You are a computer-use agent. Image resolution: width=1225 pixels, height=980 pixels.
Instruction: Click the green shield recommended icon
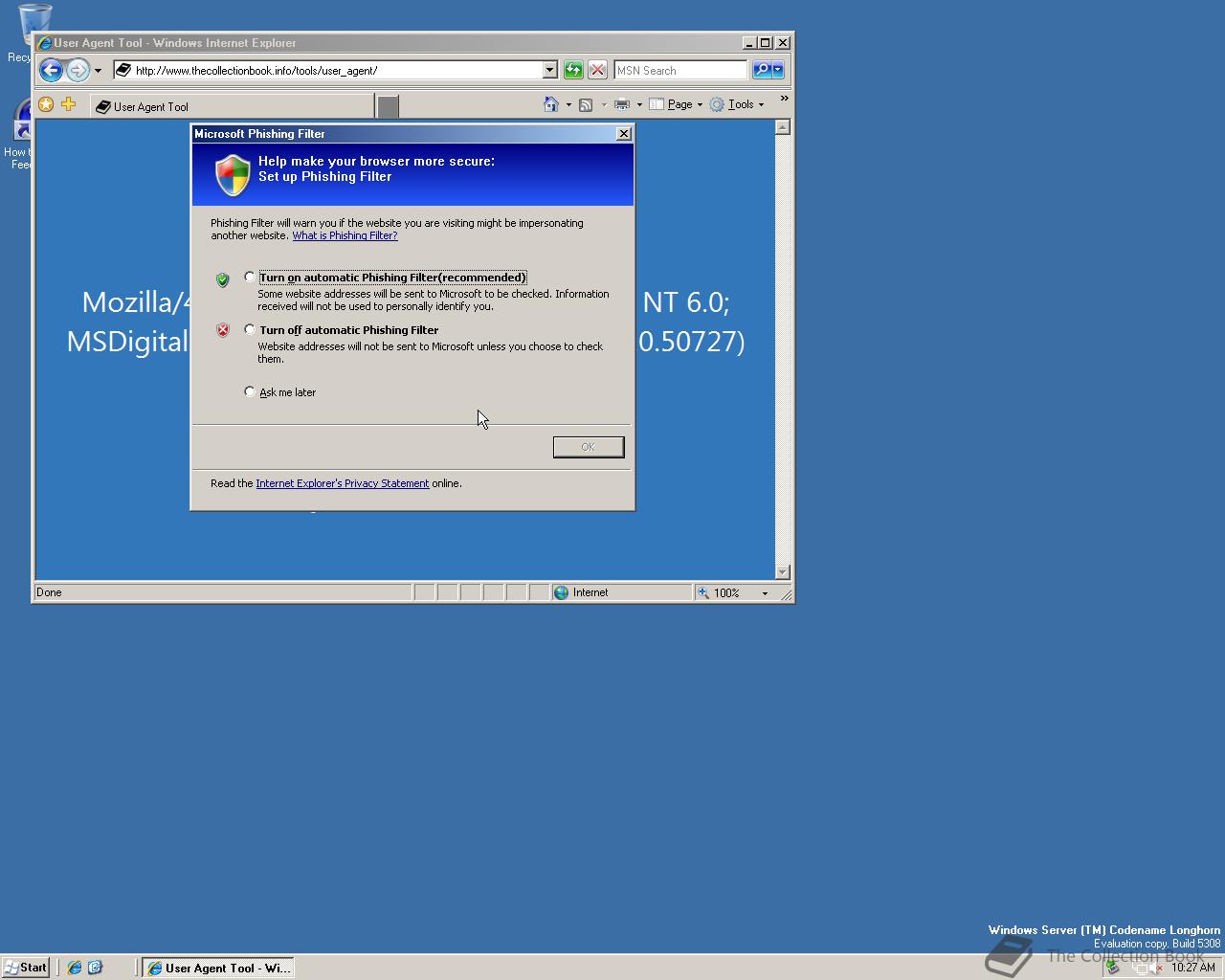[223, 279]
